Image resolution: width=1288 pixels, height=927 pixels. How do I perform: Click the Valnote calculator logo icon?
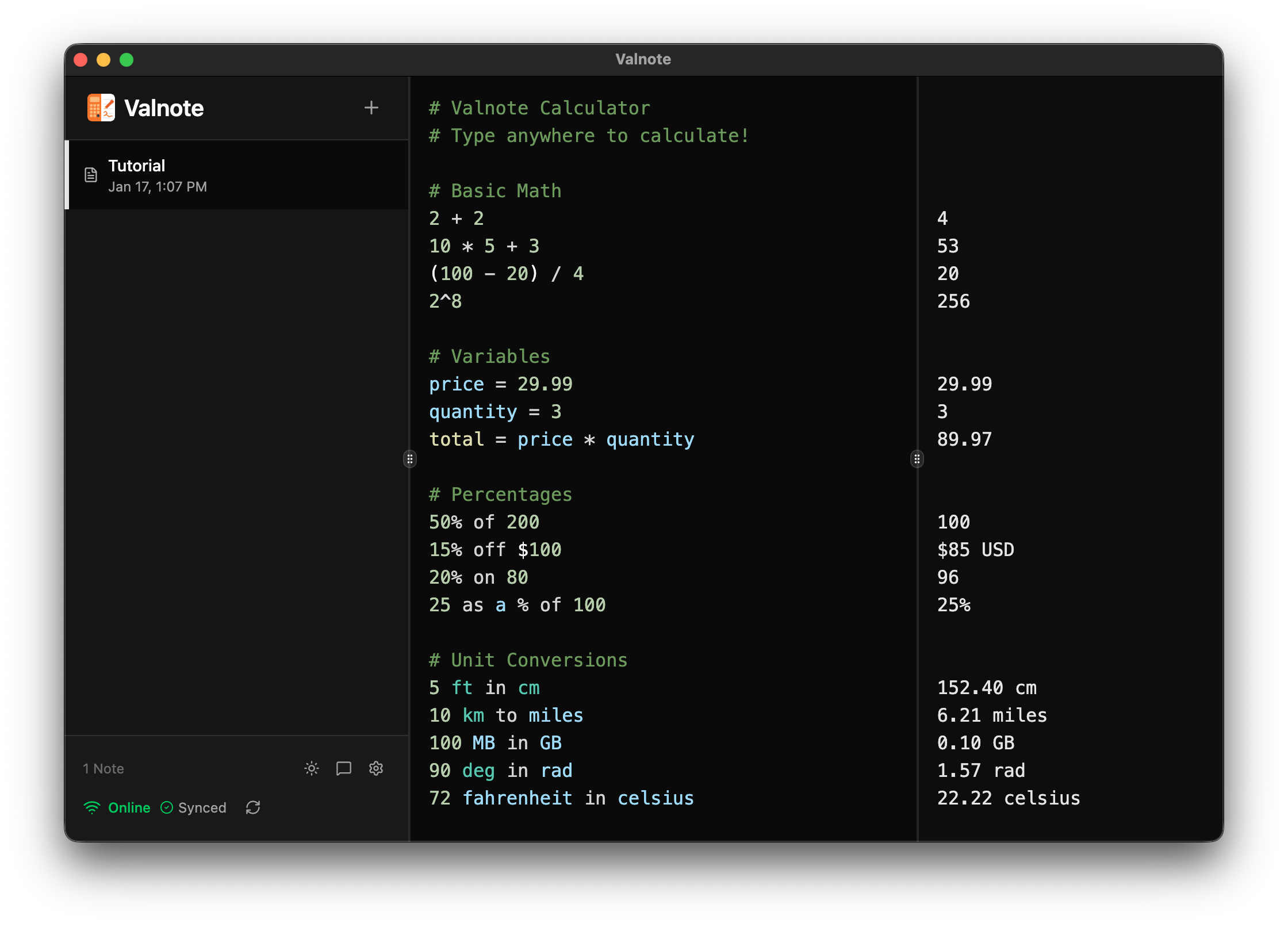point(101,108)
